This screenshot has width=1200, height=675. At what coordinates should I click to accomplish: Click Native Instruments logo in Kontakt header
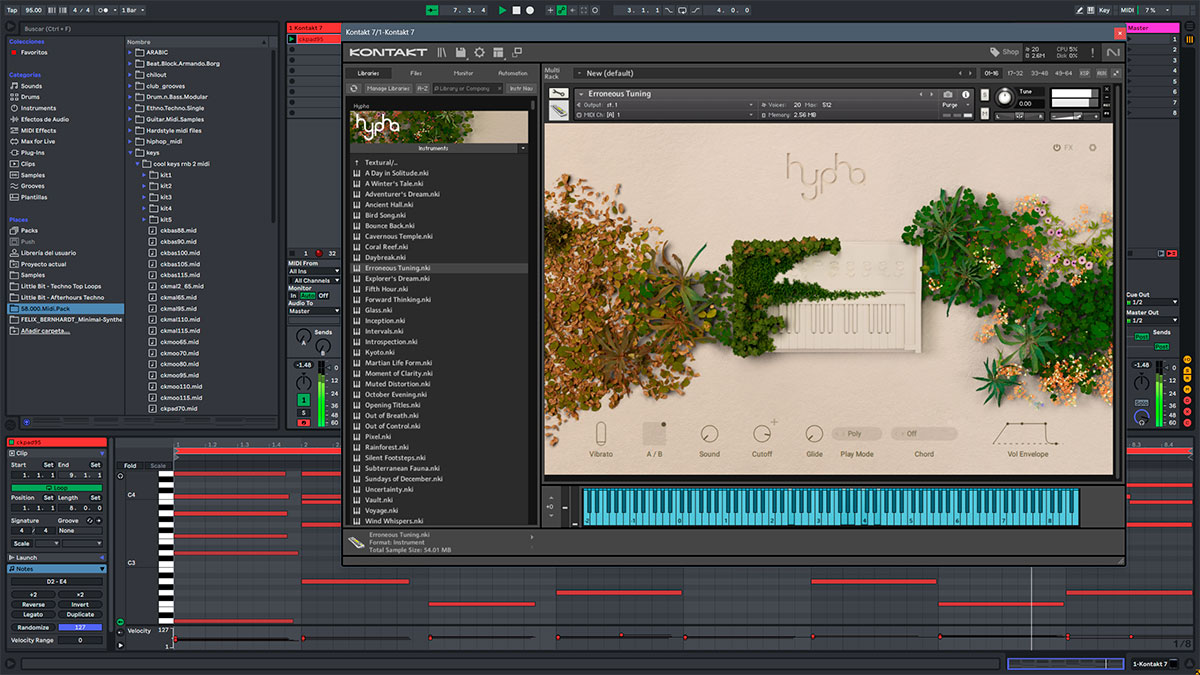[x=1113, y=52]
